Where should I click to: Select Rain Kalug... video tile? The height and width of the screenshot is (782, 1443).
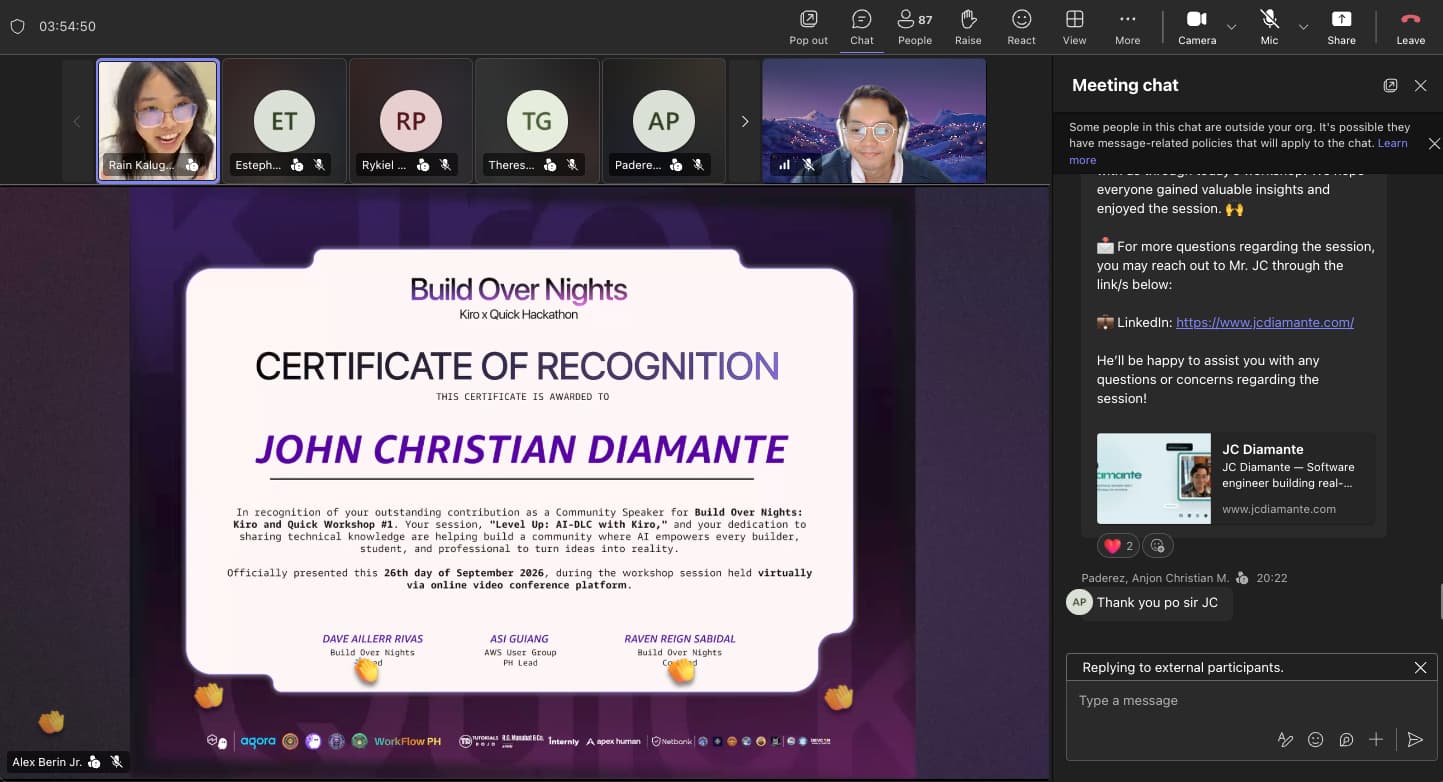[x=158, y=121]
